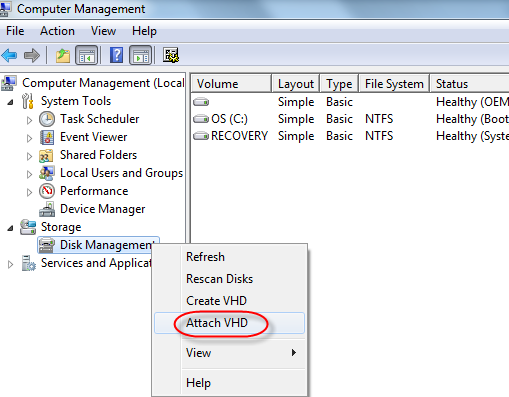The image size is (509, 397).
Task: Sort by the Status column header
Action: pos(470,84)
